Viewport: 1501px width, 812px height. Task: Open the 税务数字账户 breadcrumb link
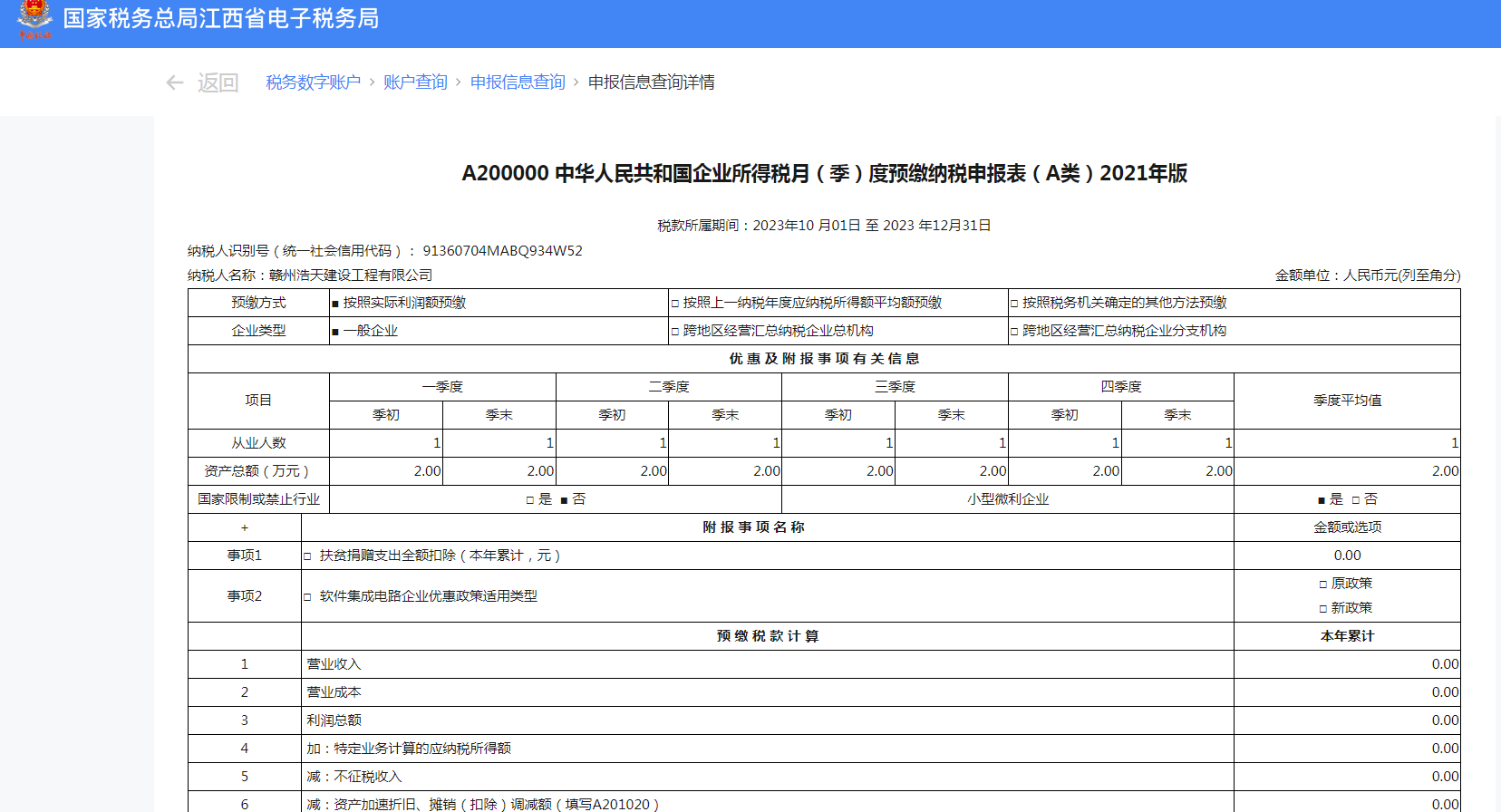click(313, 82)
